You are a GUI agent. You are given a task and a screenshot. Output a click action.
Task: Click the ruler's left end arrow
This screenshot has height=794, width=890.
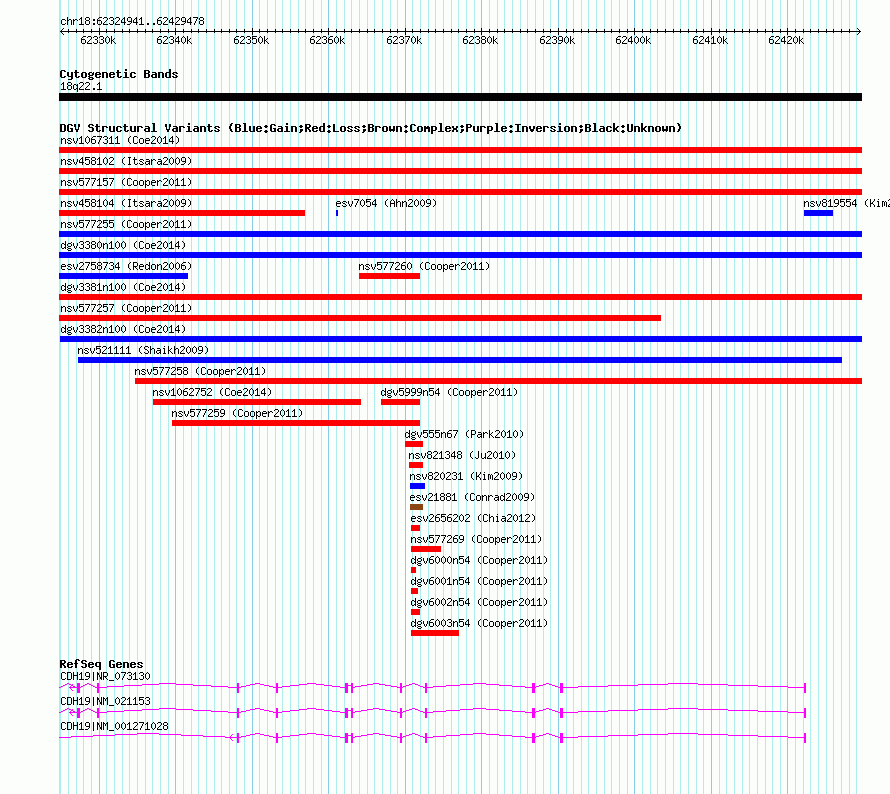click(62, 31)
